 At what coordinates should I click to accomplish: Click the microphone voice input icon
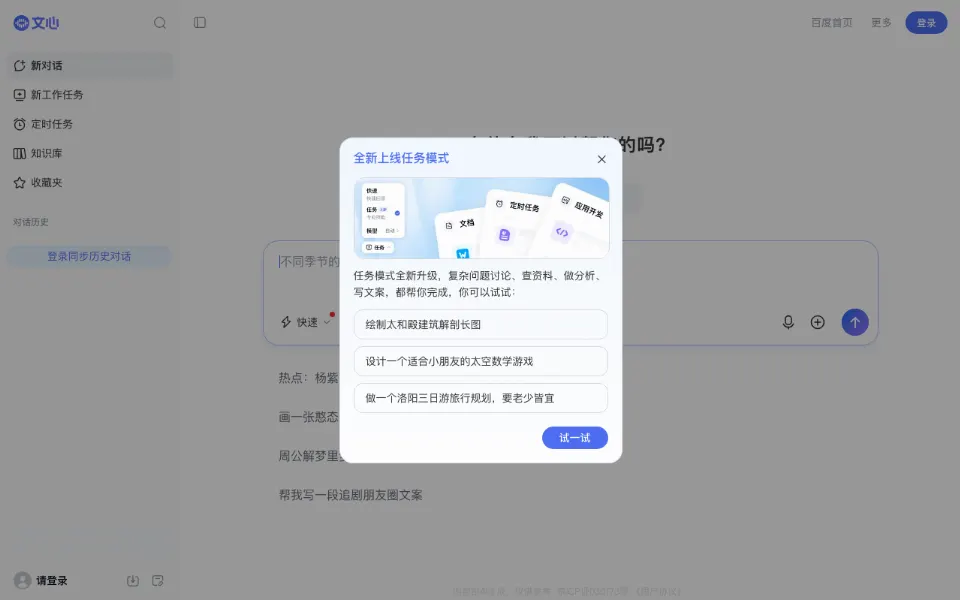point(788,322)
